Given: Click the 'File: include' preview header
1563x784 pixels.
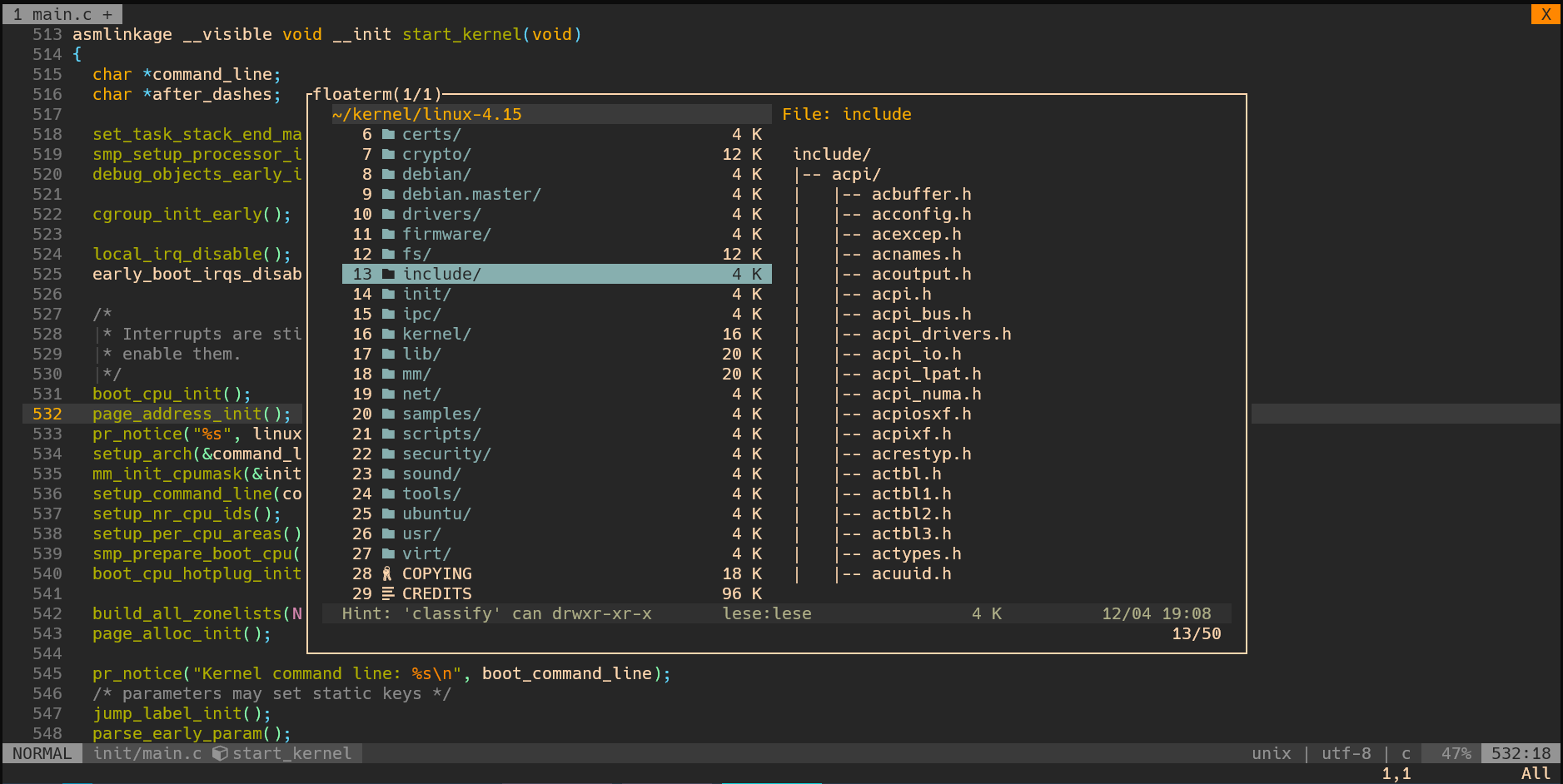Looking at the screenshot, I should 846,114.
